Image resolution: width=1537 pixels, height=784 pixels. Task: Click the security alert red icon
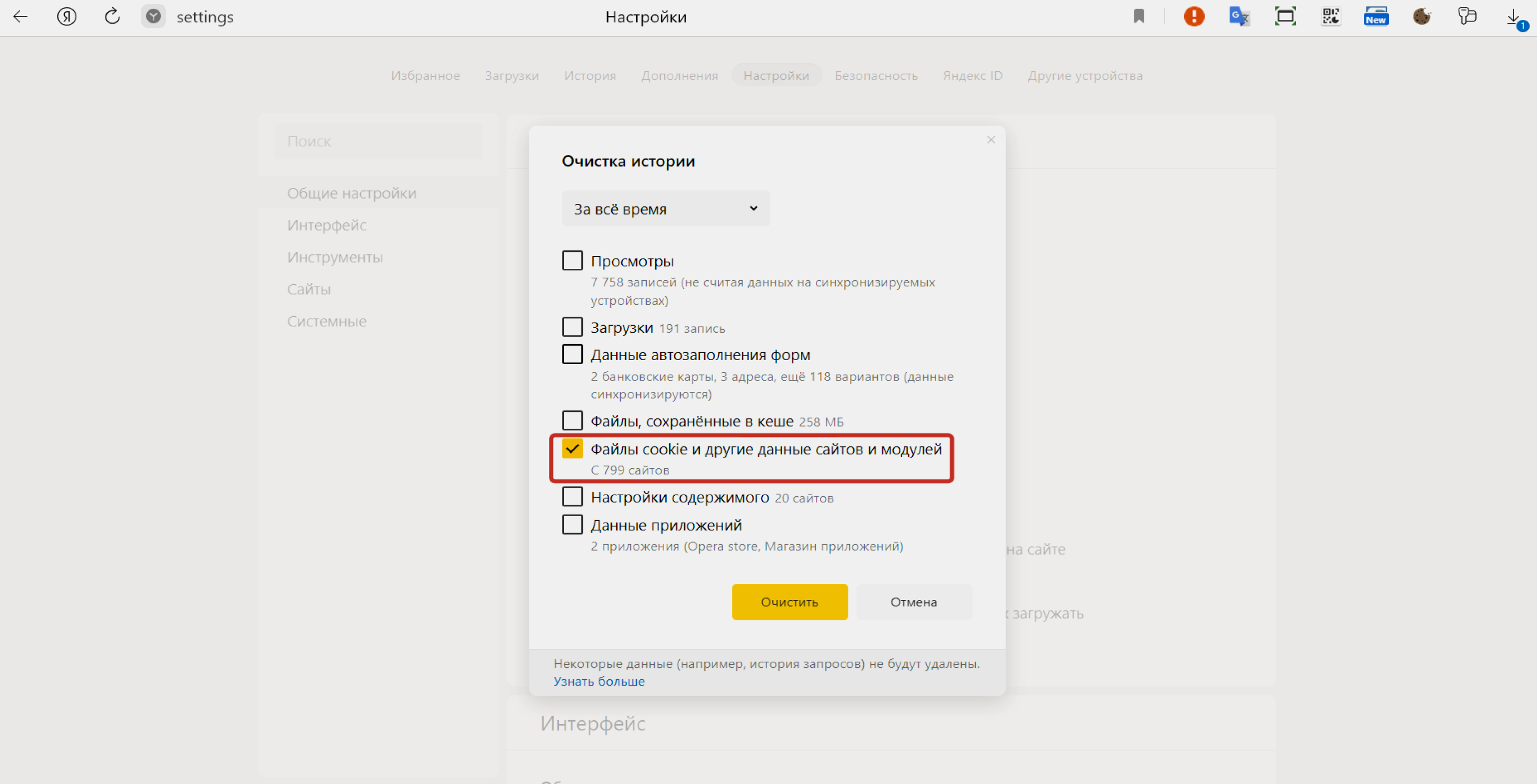[1193, 17]
